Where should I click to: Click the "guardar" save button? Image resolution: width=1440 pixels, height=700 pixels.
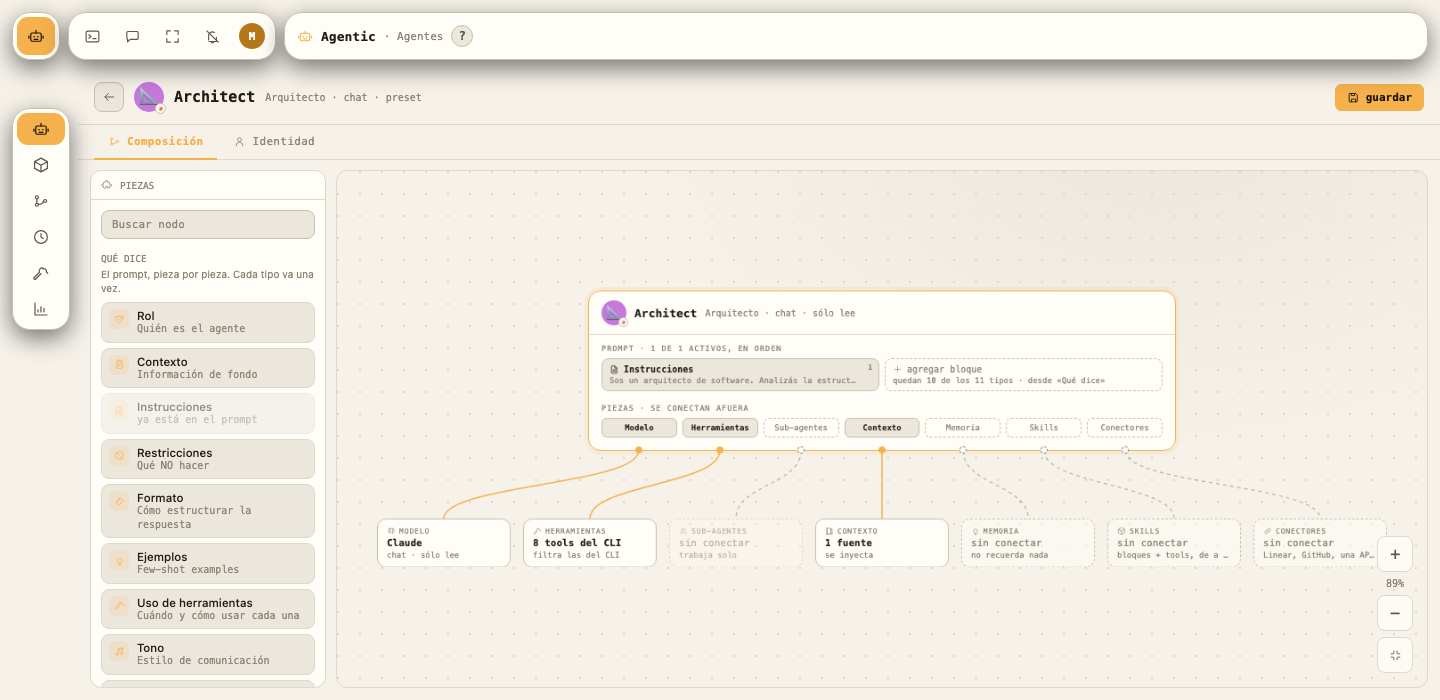(x=1379, y=97)
